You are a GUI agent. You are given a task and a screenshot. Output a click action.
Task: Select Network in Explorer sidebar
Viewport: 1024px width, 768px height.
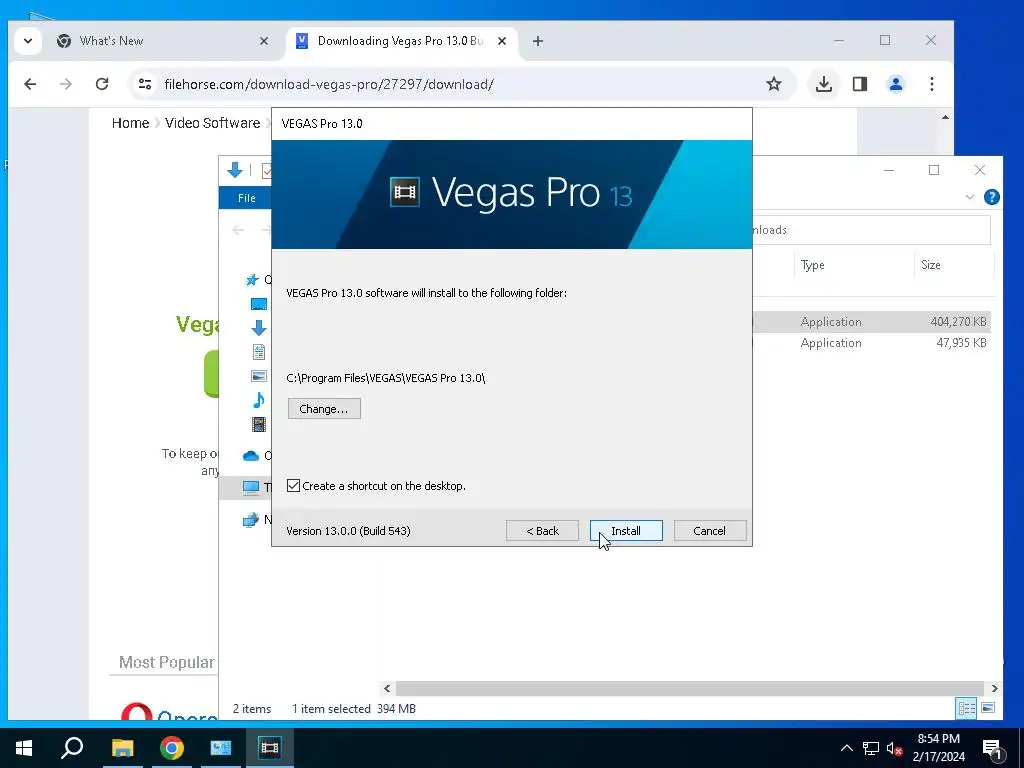click(x=251, y=520)
